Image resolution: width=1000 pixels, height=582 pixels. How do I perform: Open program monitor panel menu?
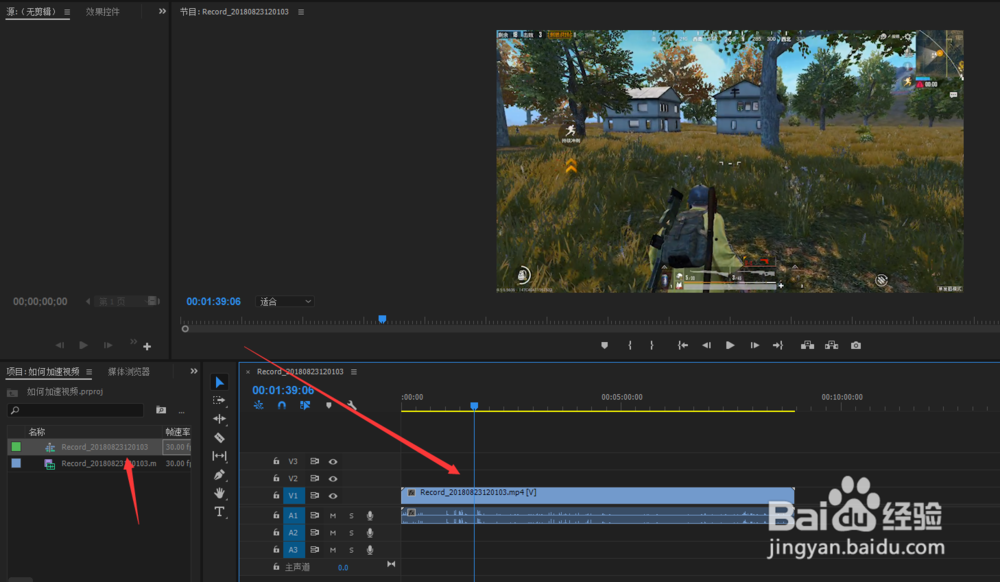coord(301,12)
